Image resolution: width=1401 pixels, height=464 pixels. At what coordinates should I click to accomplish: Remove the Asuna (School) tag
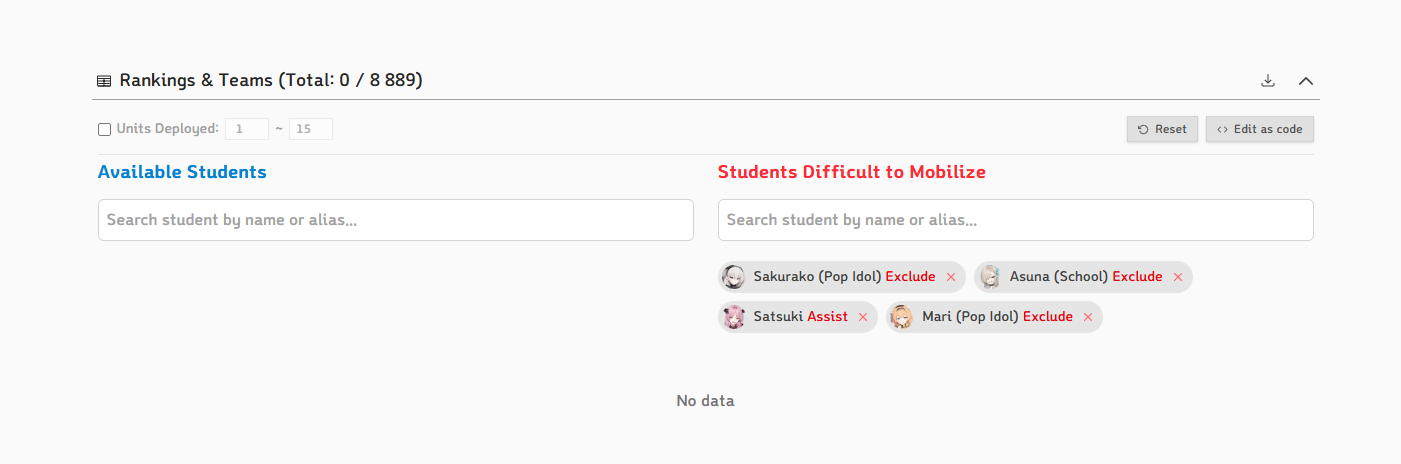[x=1178, y=277]
